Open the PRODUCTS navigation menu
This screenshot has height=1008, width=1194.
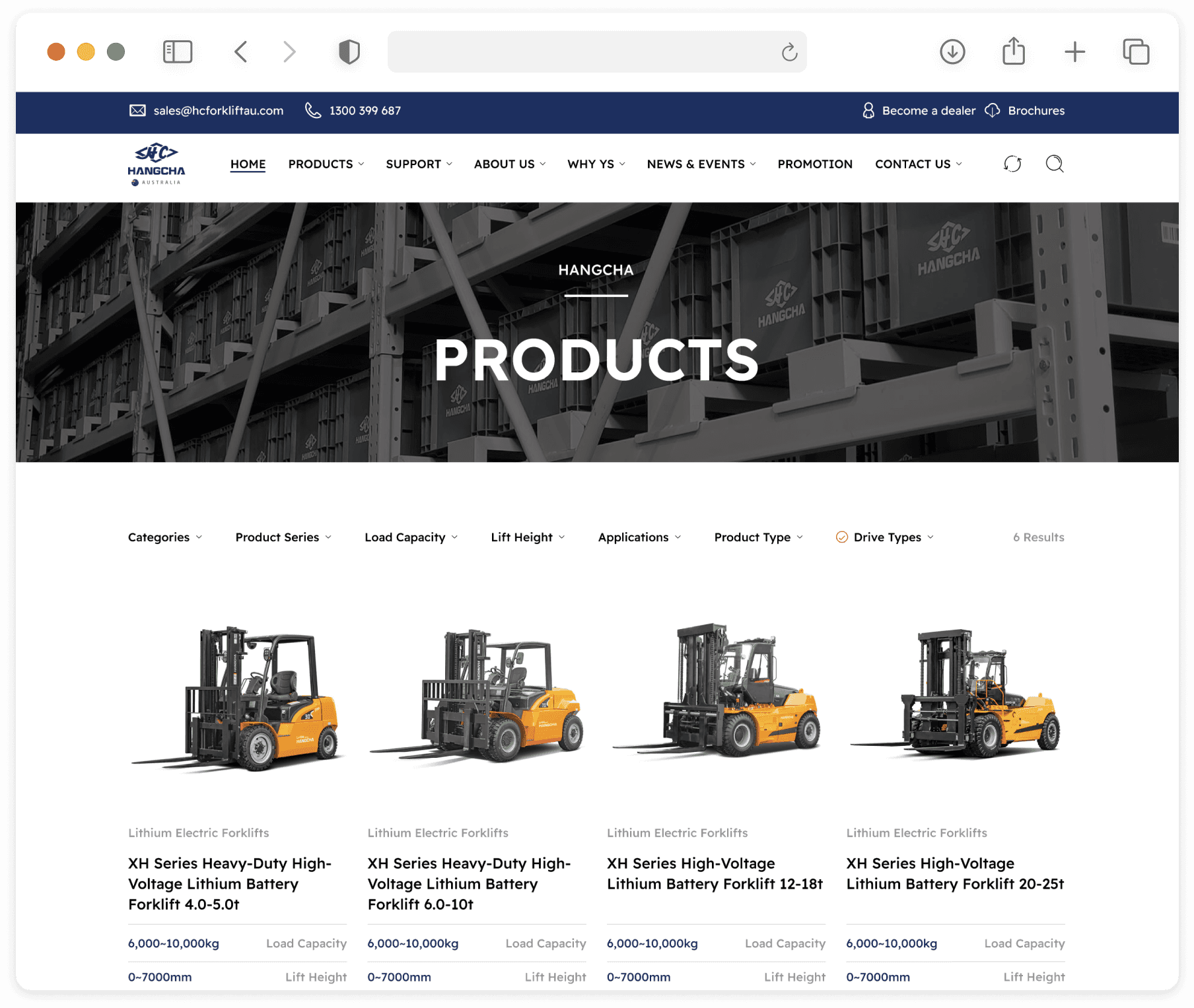326,164
